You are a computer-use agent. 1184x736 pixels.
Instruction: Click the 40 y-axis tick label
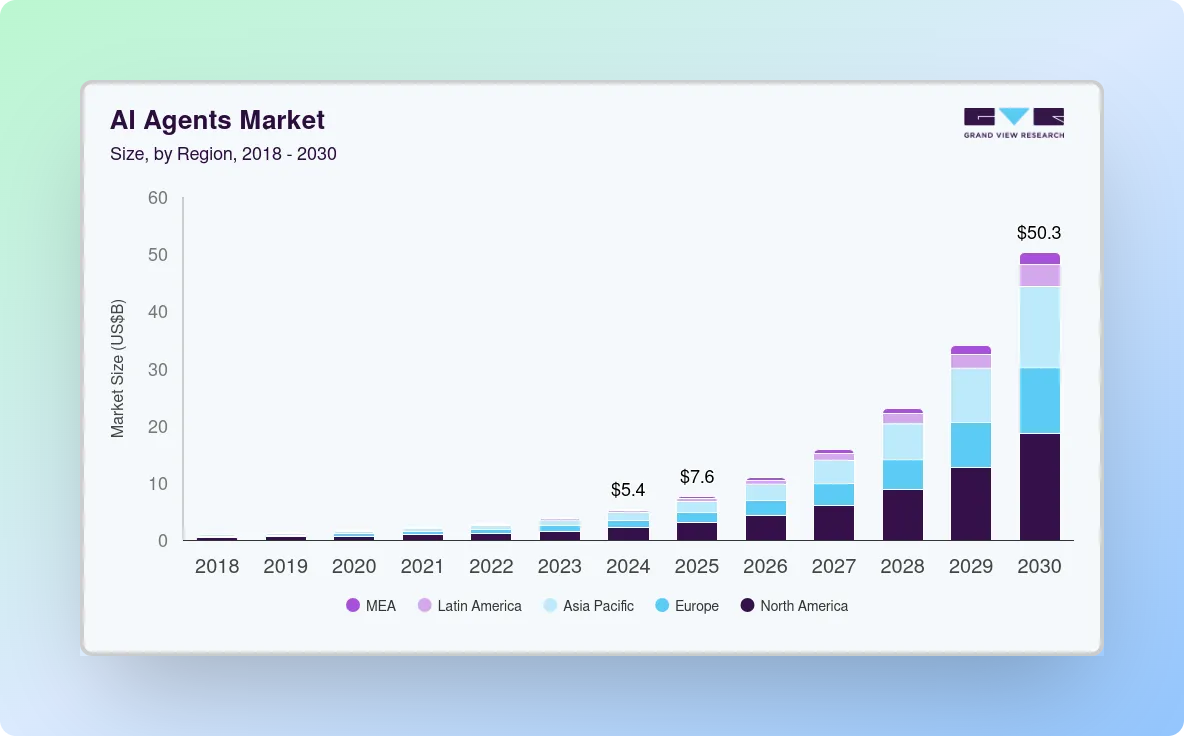click(158, 312)
